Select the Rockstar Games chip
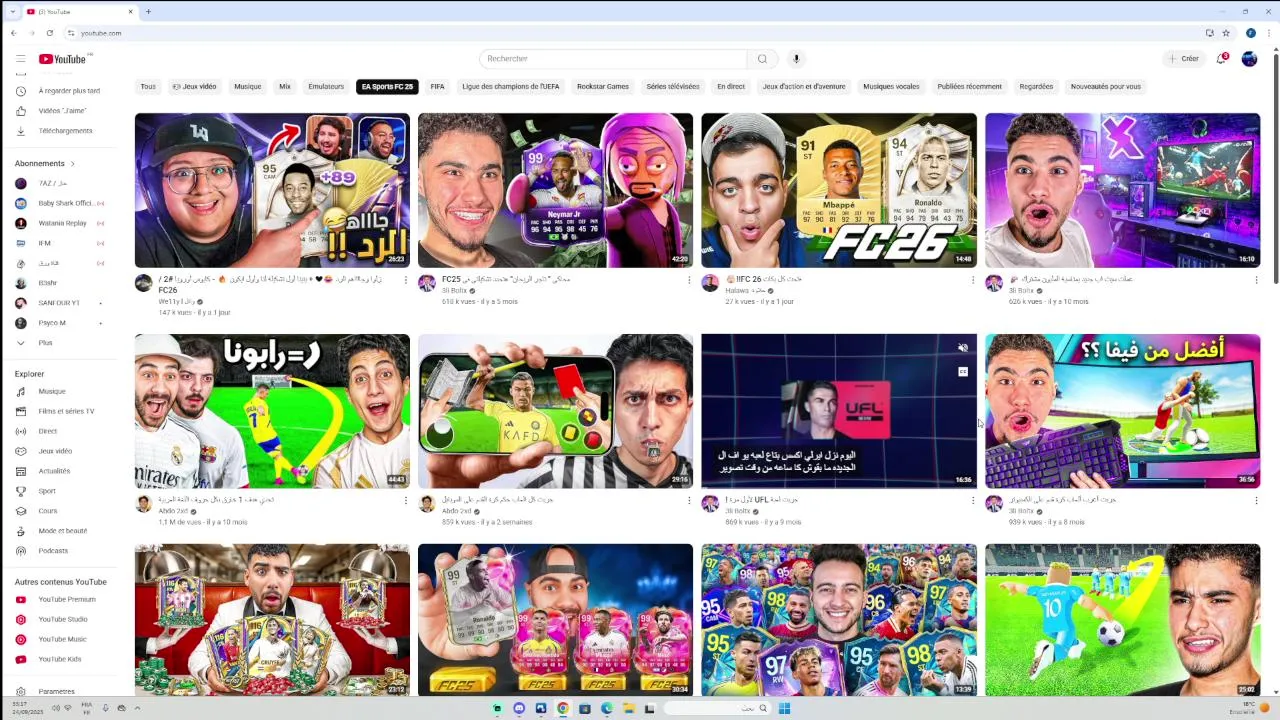 coord(603,87)
